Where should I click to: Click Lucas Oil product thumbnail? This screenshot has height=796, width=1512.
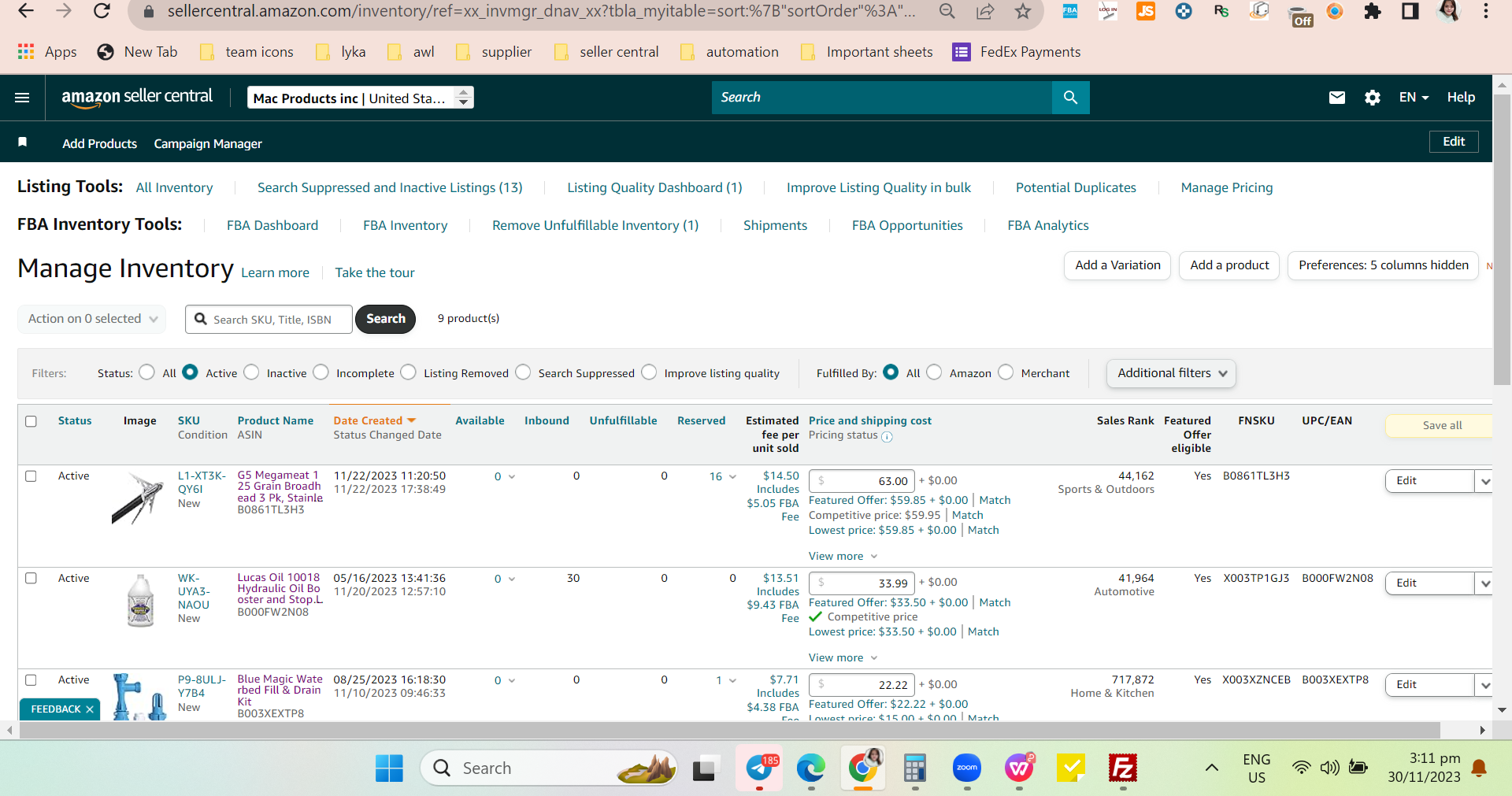coord(140,600)
